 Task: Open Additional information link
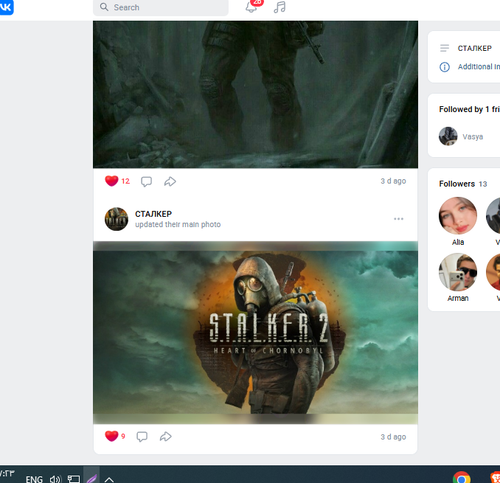click(x=479, y=67)
